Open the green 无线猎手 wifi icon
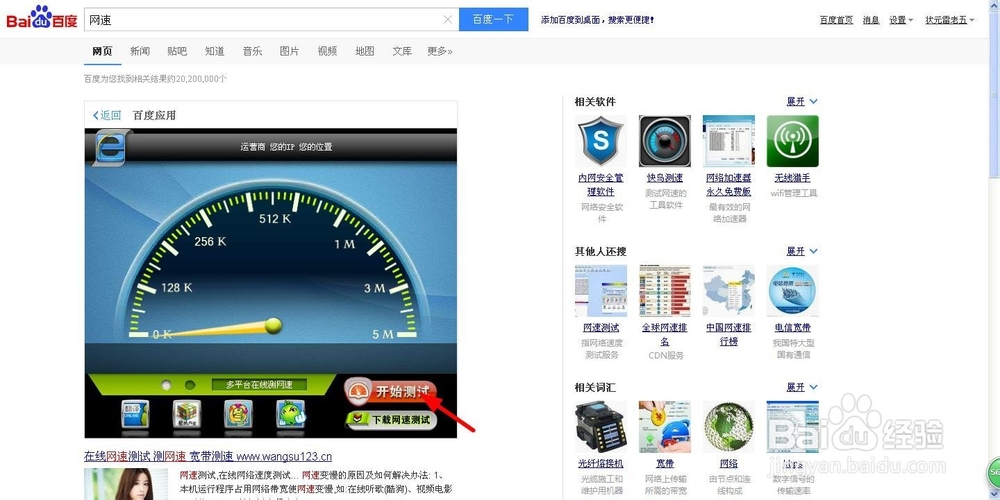 click(792, 141)
